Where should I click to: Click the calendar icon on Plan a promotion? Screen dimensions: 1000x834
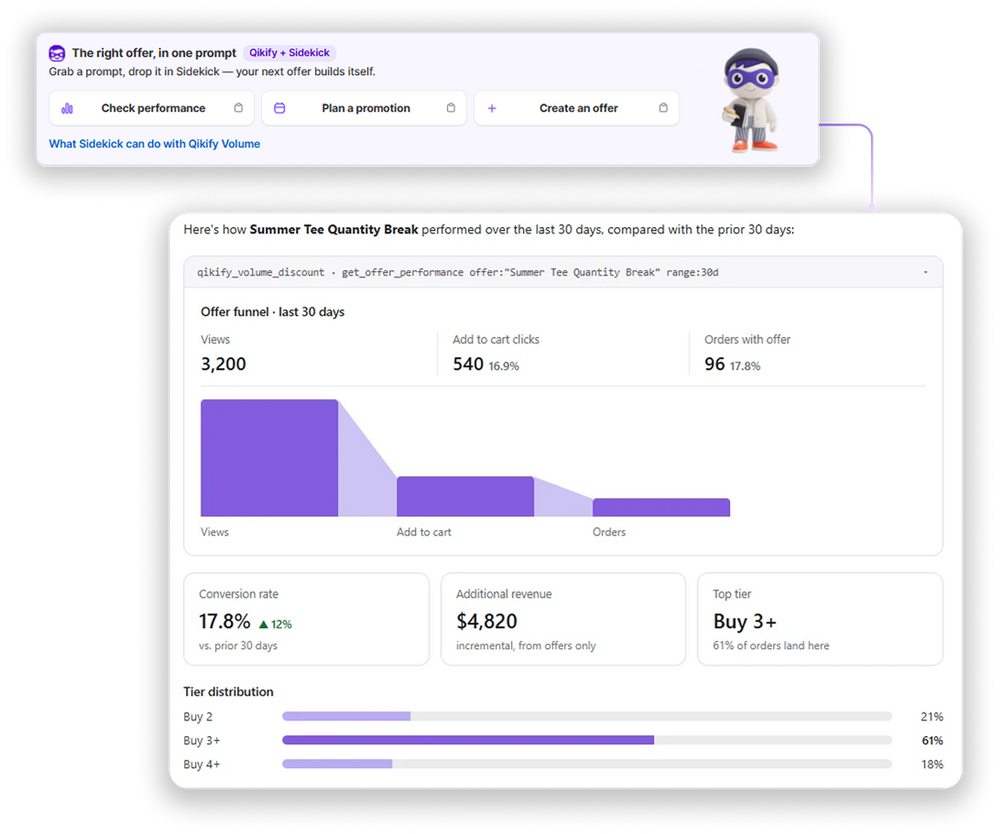(x=279, y=108)
